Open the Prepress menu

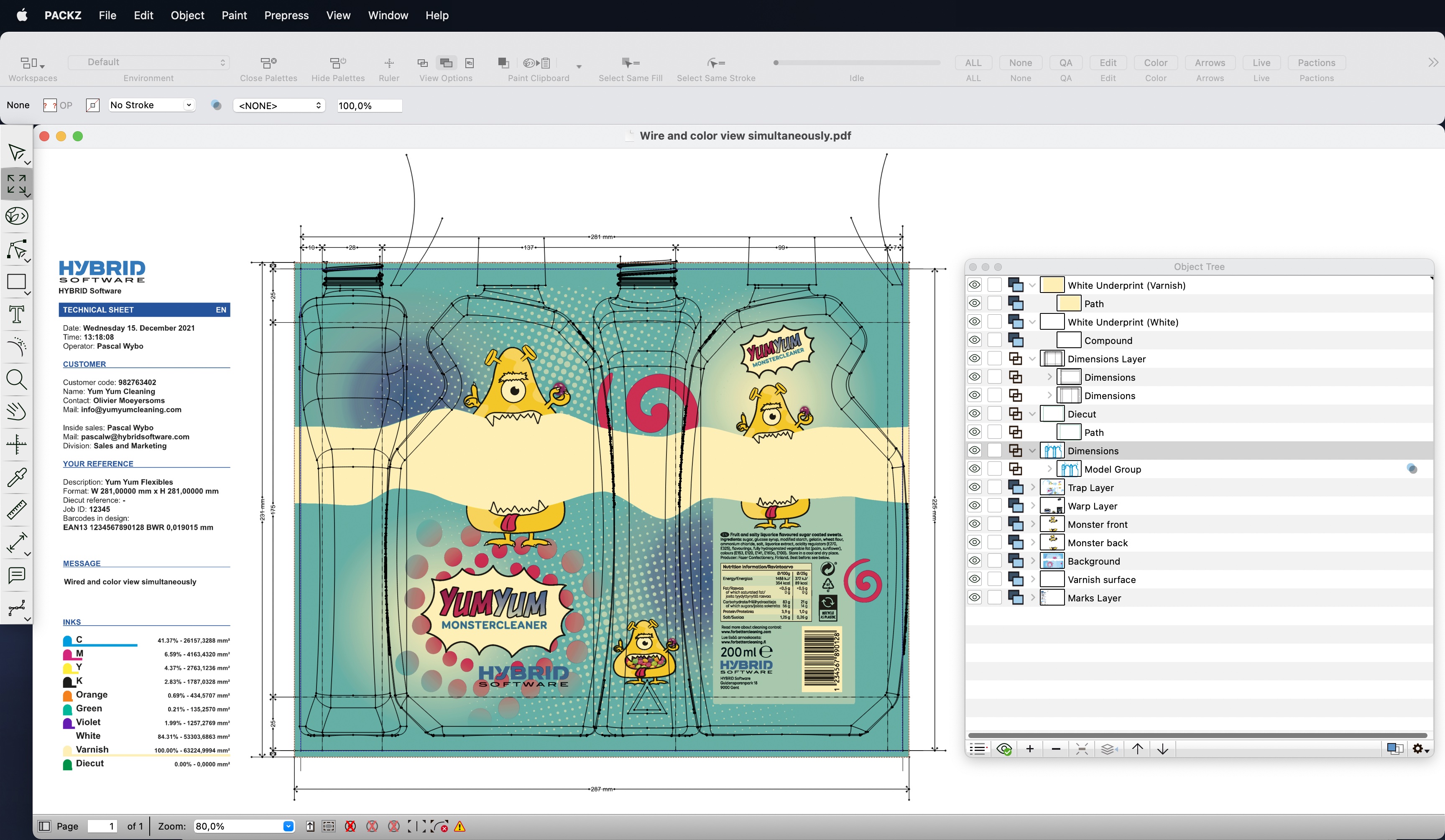point(286,15)
